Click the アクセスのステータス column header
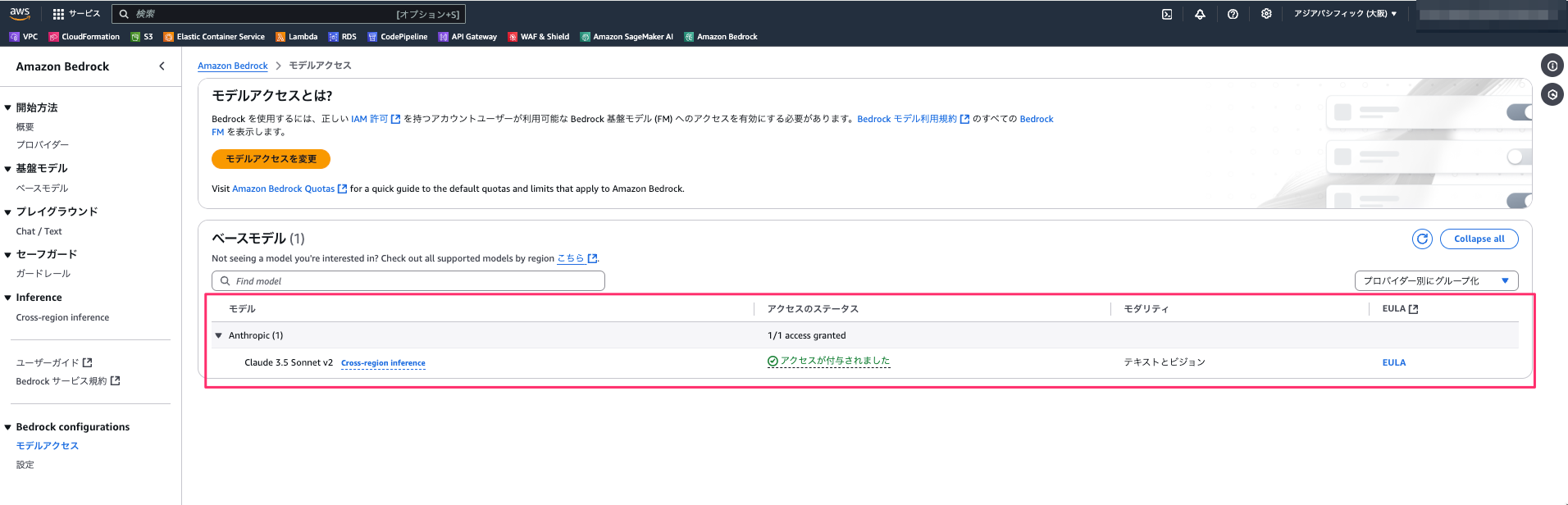 (x=813, y=309)
